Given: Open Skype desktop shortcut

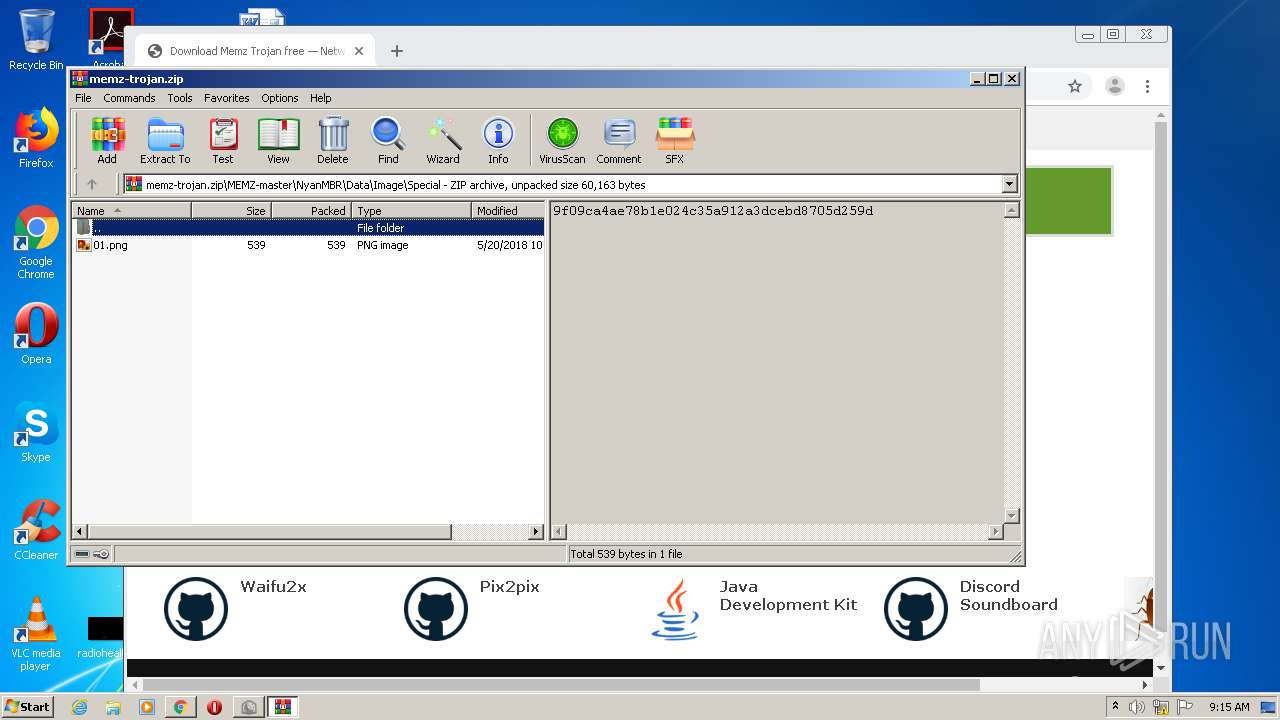Looking at the screenshot, I should pyautogui.click(x=36, y=432).
